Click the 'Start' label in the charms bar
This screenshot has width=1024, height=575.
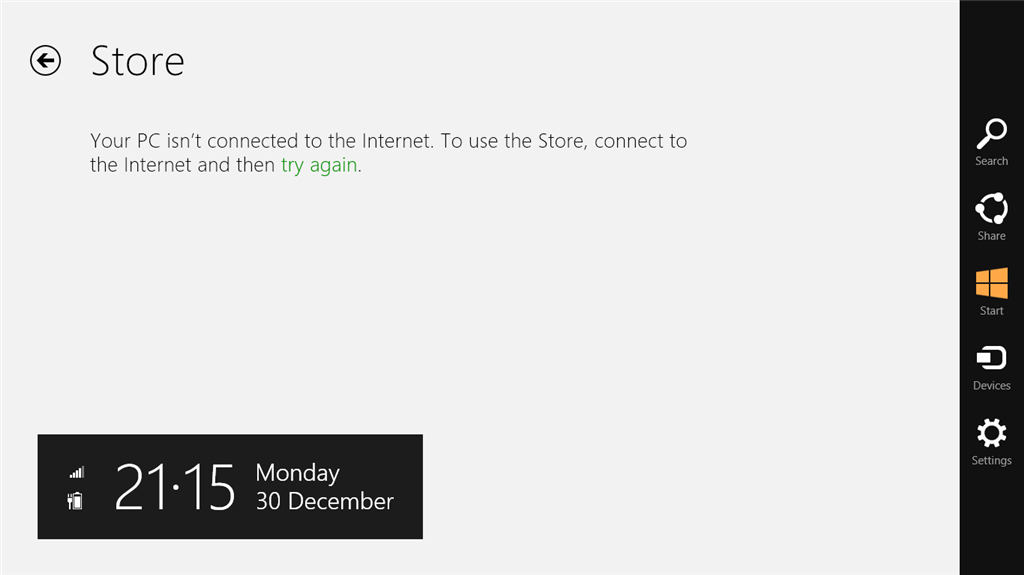point(991,311)
